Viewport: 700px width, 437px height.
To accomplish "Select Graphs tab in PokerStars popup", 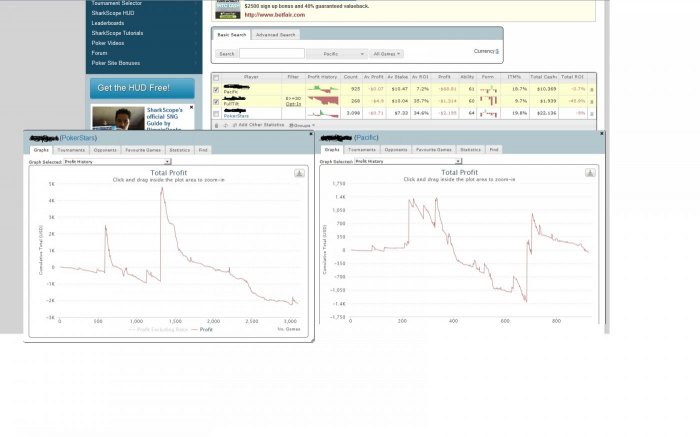I will tap(41, 150).
